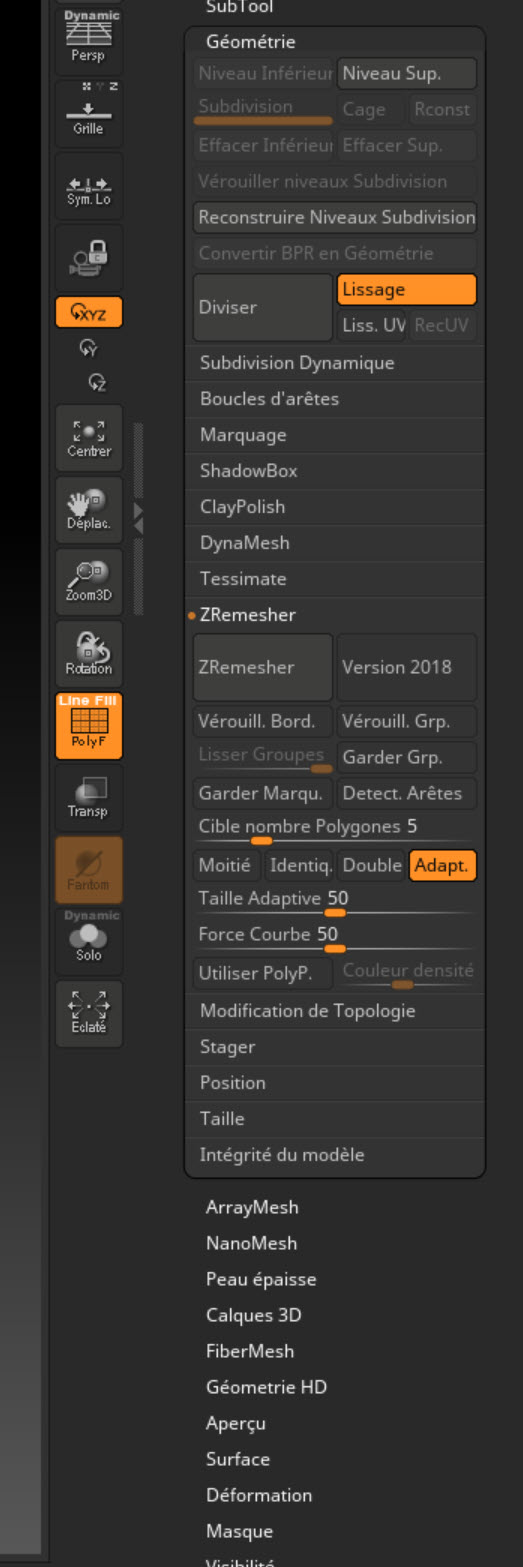523x1567 pixels.
Task: Open the FiberMesh sub-palette
Action: point(250,1351)
